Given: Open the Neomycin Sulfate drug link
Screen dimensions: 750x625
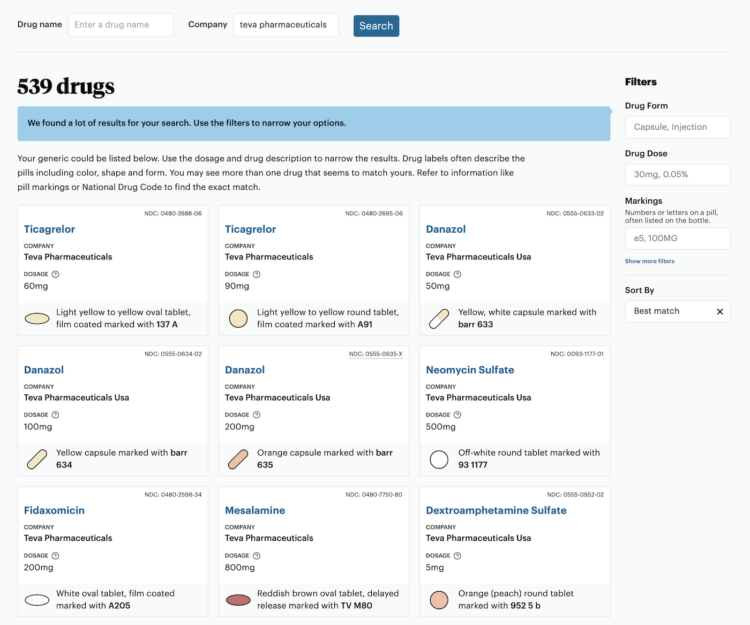Looking at the screenshot, I should (469, 370).
